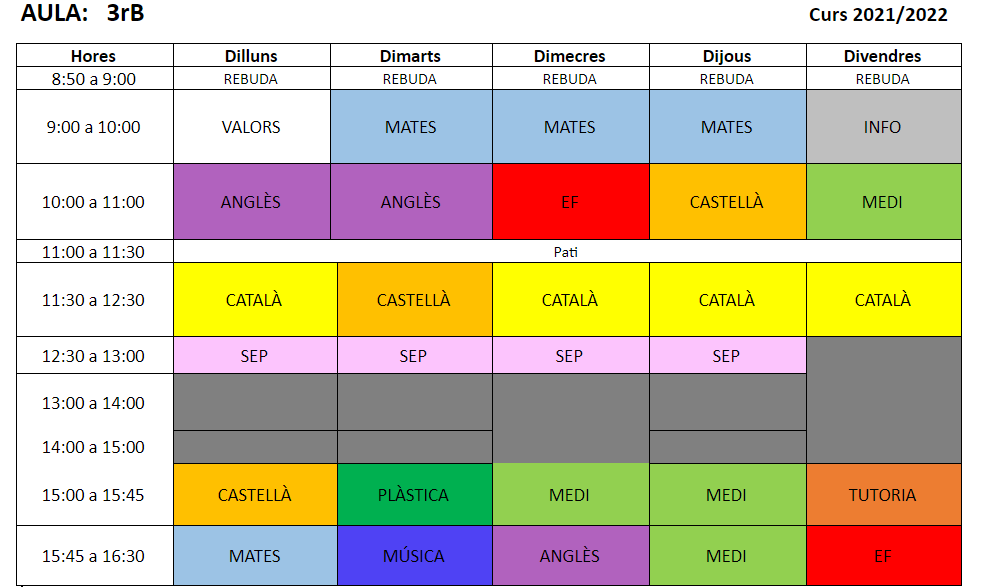Click the Pati break row
Screen dimensions: 998x587
pos(566,251)
